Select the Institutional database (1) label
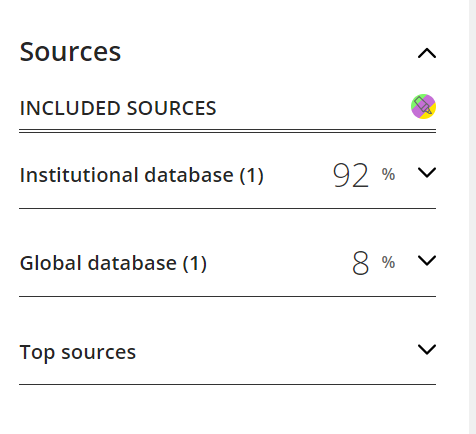 (142, 175)
